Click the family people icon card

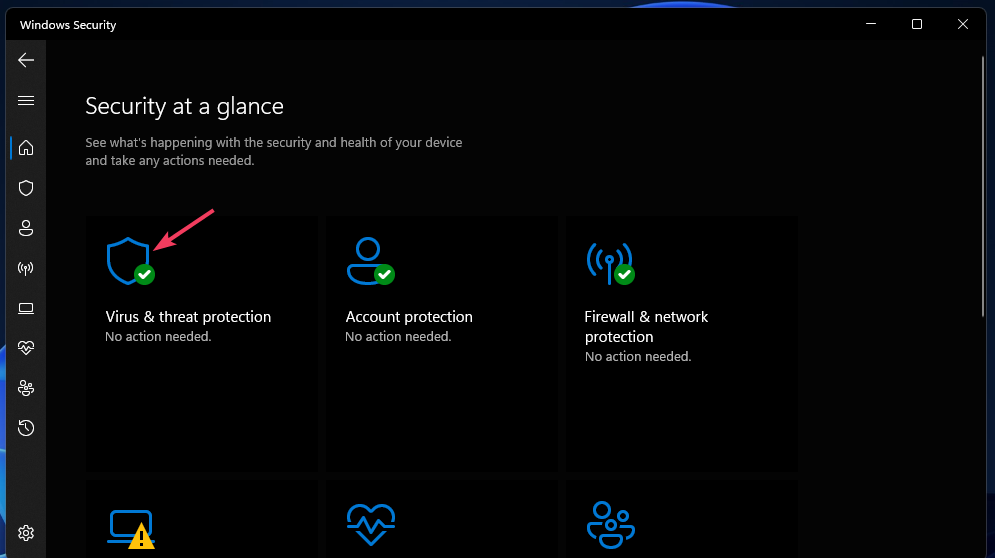click(x=610, y=525)
